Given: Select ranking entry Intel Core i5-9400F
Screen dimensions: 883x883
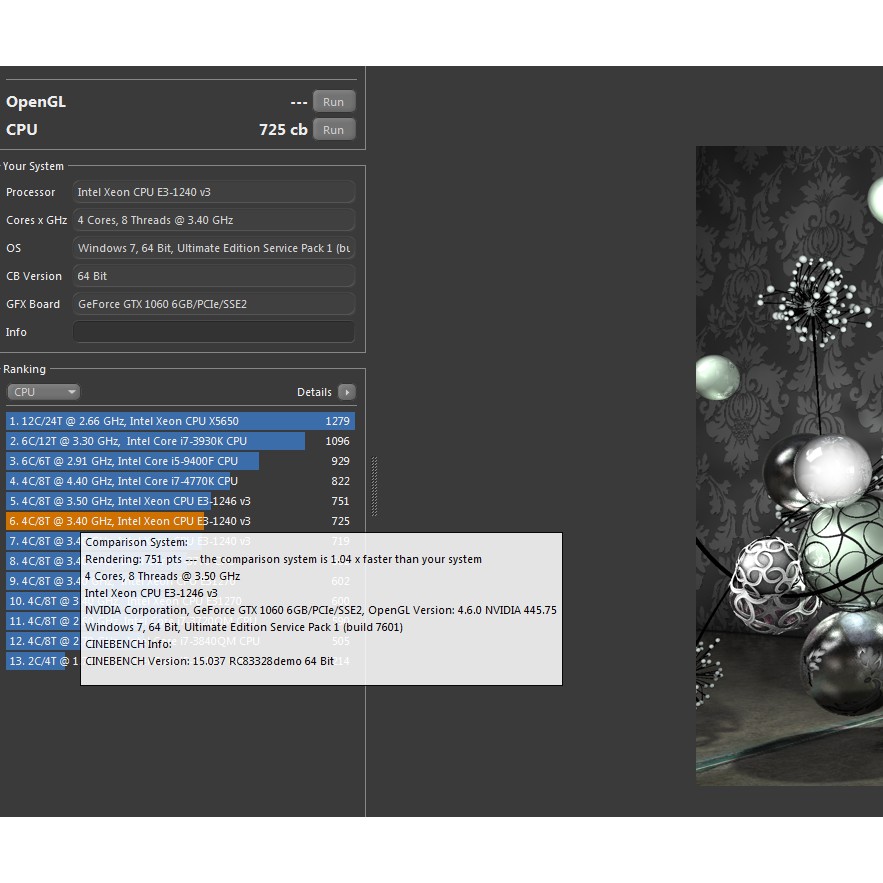Looking at the screenshot, I should pyautogui.click(x=181, y=461).
